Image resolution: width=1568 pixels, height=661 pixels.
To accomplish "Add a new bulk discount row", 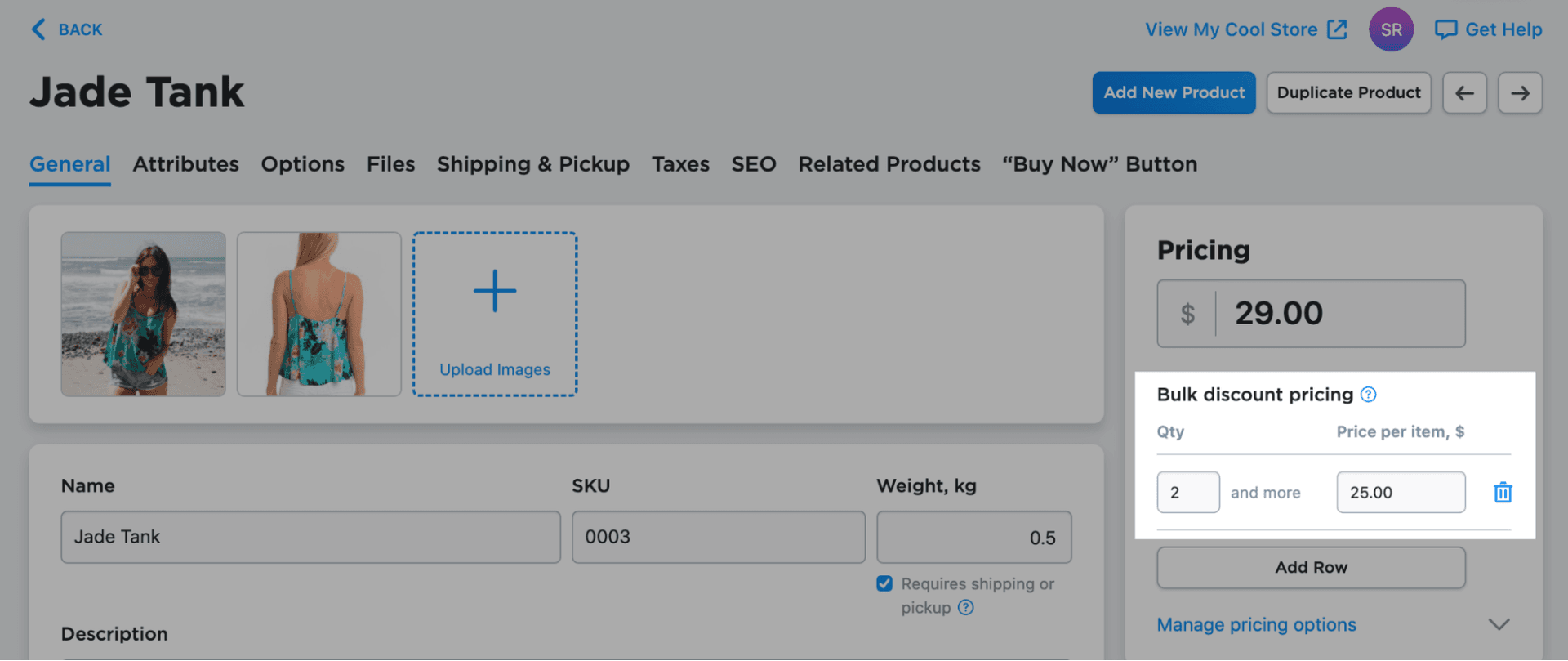I will pos(1311,567).
